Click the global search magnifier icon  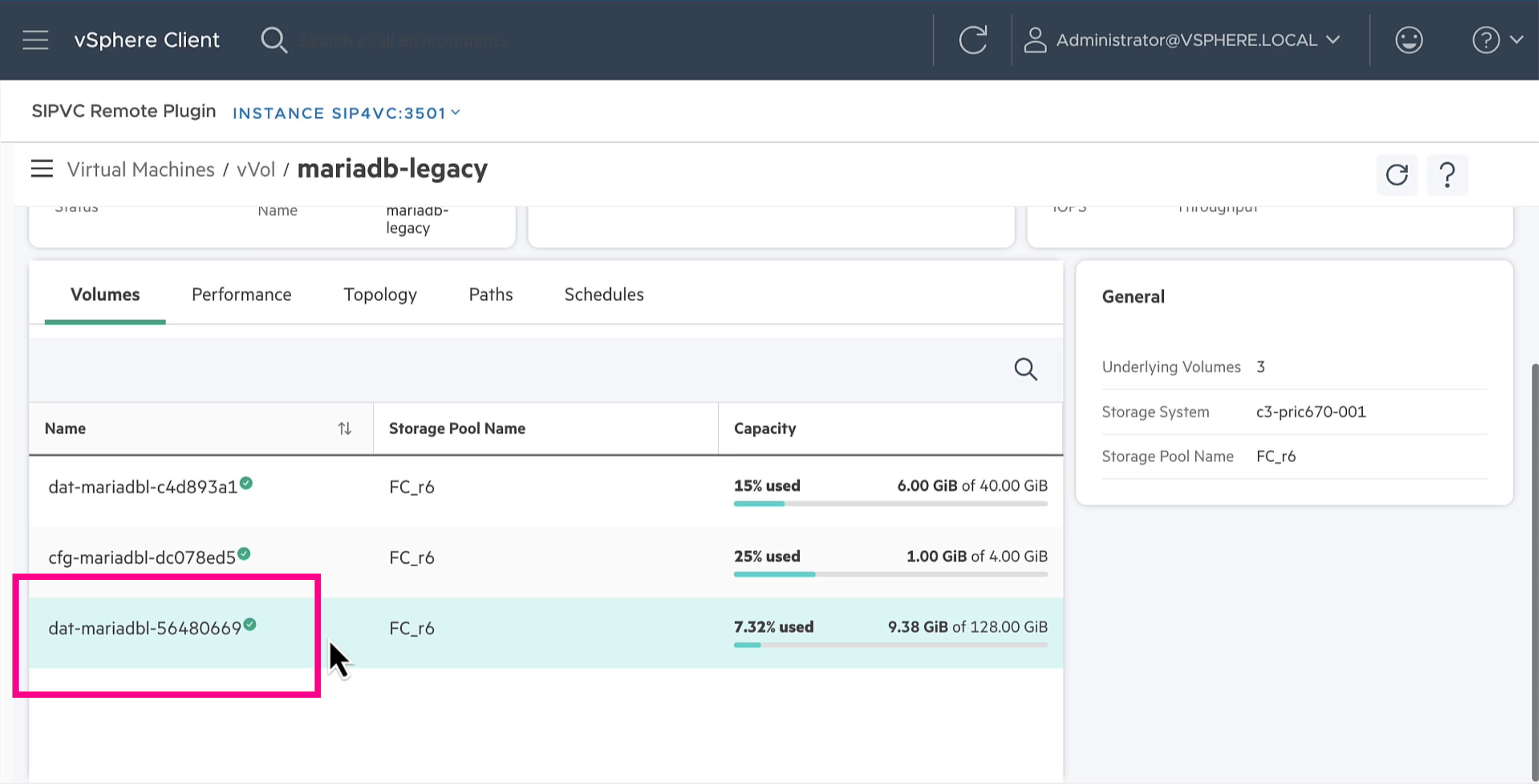[274, 40]
